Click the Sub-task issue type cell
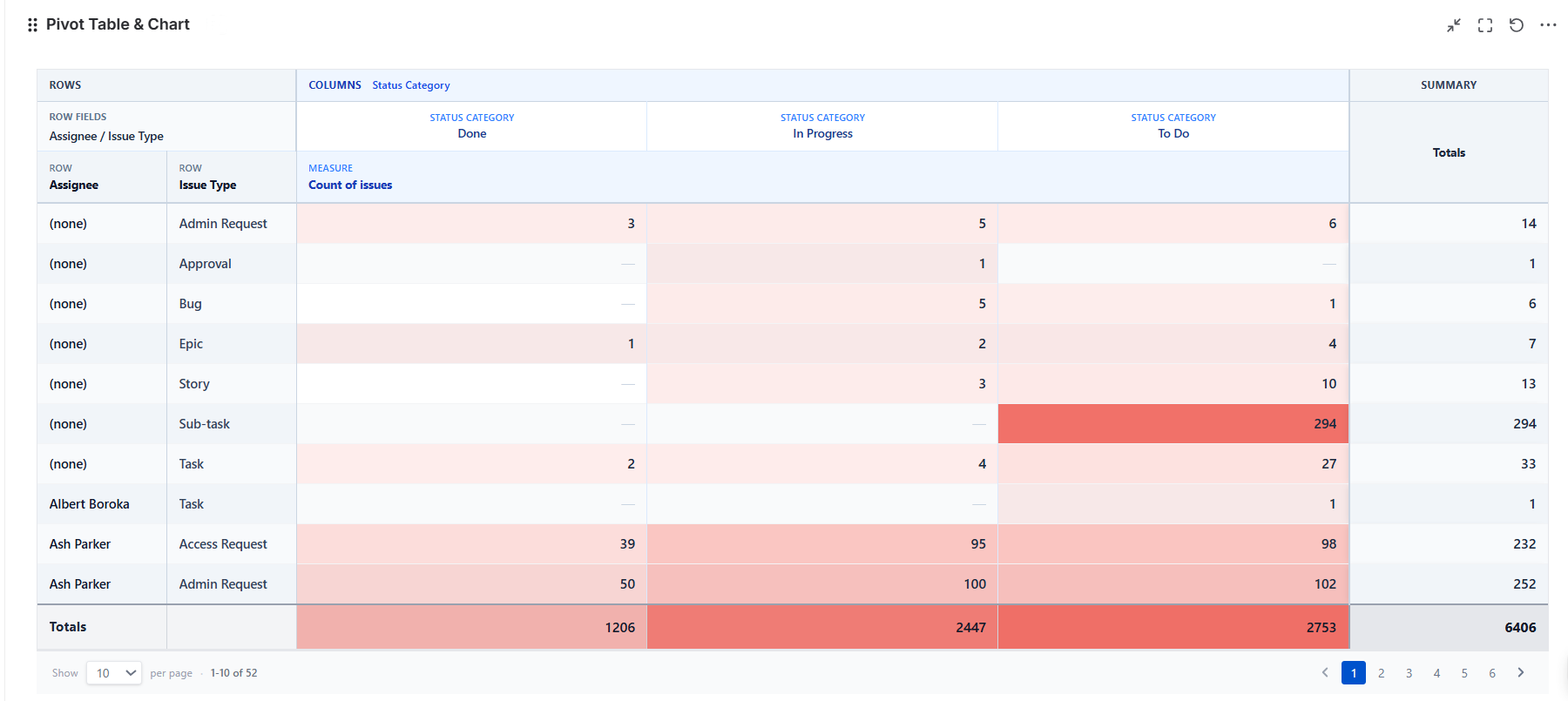Image resolution: width=1568 pixels, height=701 pixels. (232, 424)
